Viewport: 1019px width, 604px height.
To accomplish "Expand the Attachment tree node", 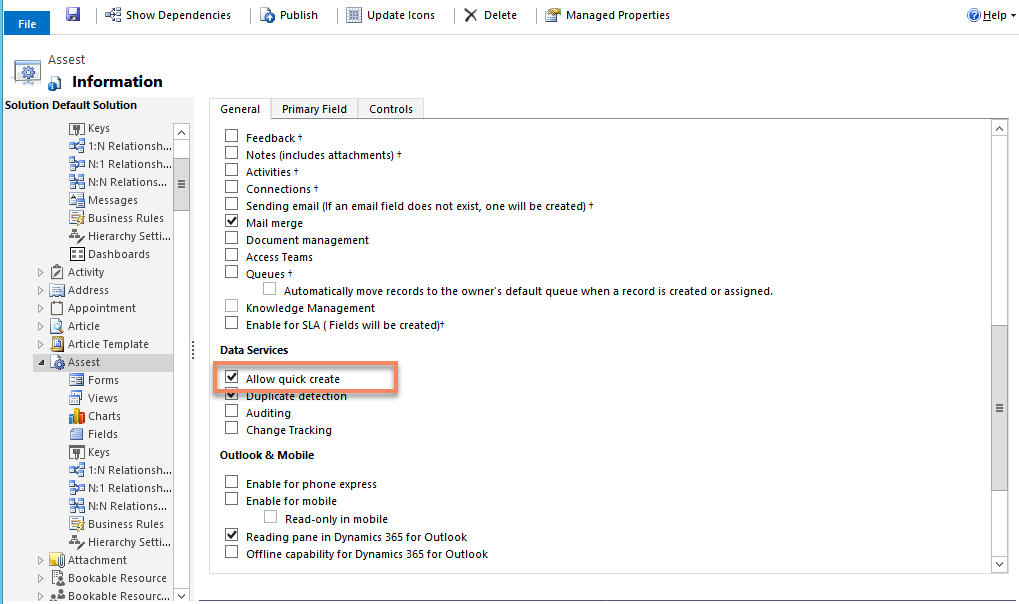I will coord(39,560).
